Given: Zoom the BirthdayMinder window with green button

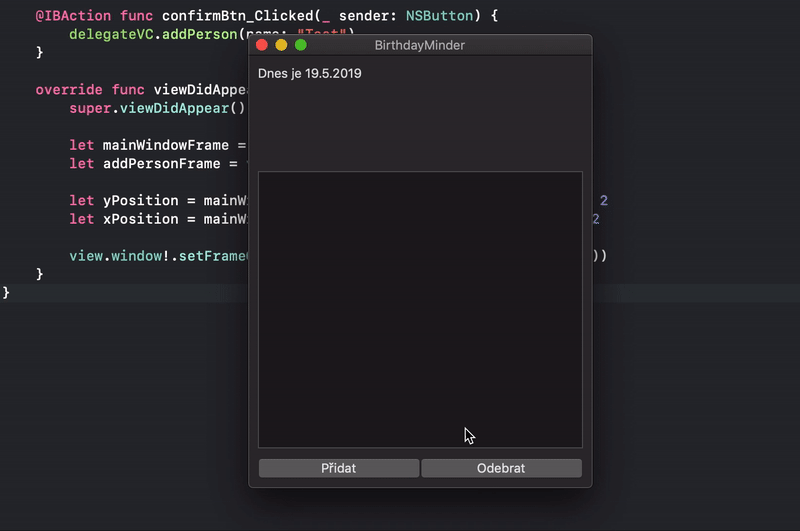Looking at the screenshot, I should click(301, 45).
